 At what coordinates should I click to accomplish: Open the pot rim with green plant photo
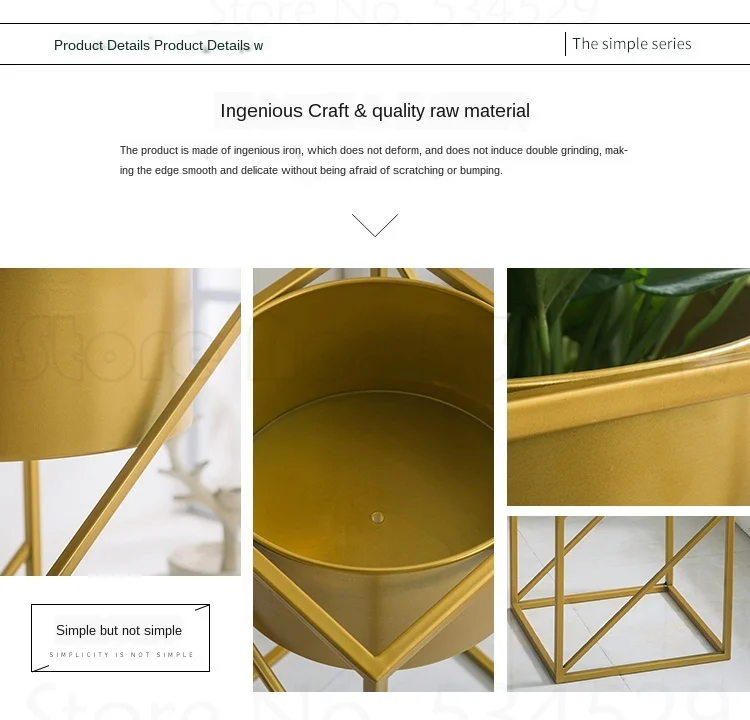[x=628, y=387]
